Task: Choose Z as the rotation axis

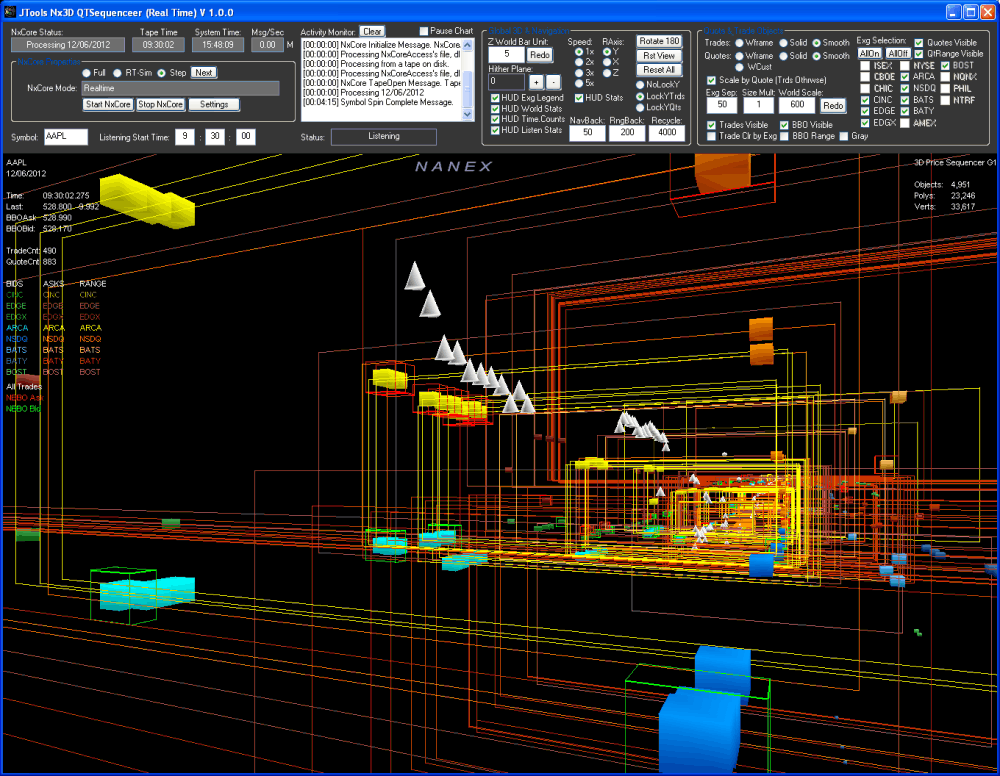Action: 607,73
